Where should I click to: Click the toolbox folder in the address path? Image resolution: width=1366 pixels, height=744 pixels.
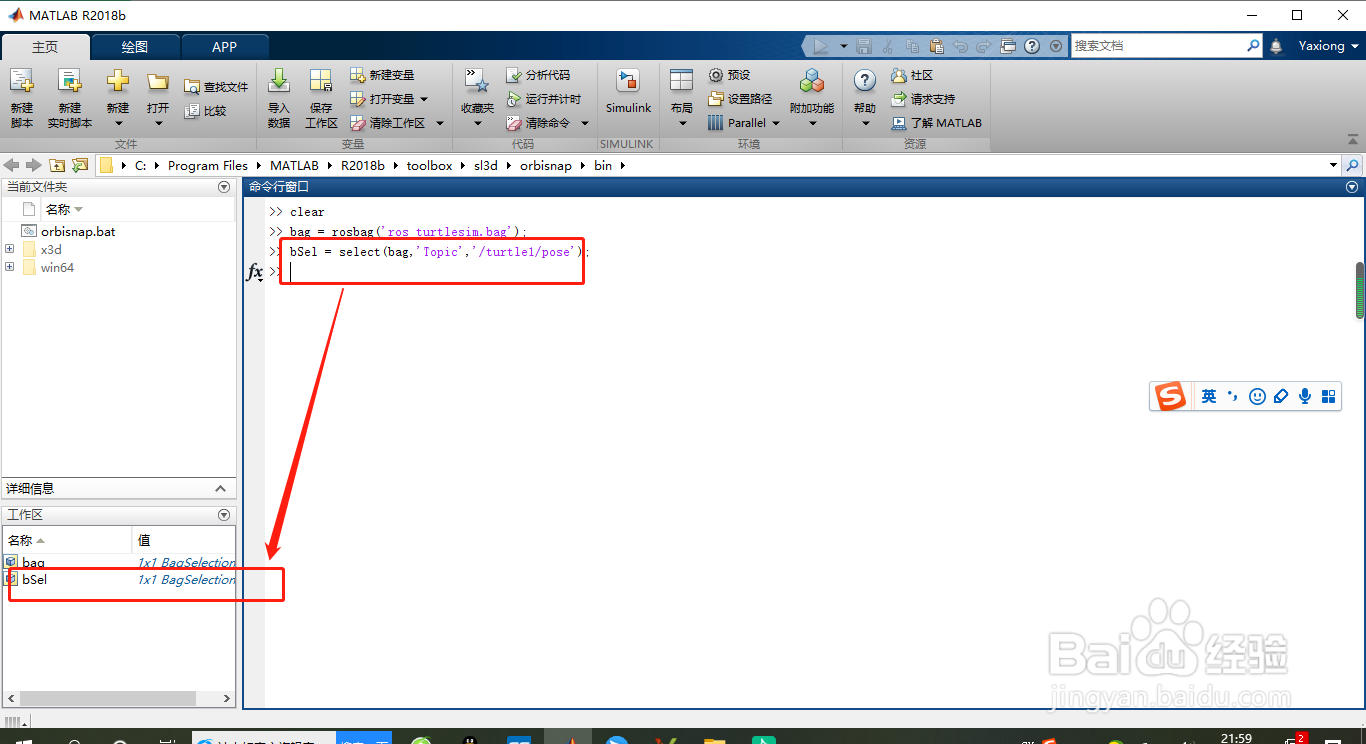coord(429,165)
